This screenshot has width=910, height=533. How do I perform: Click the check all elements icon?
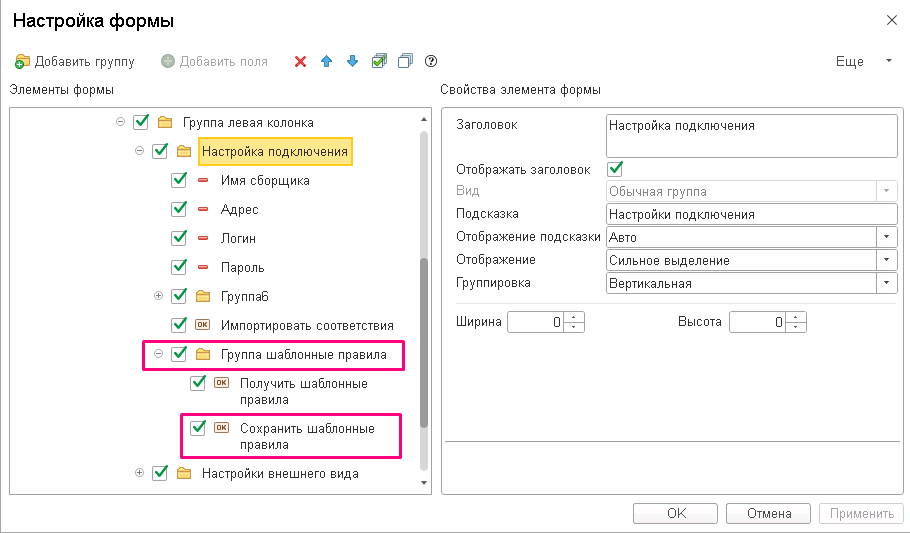379,61
